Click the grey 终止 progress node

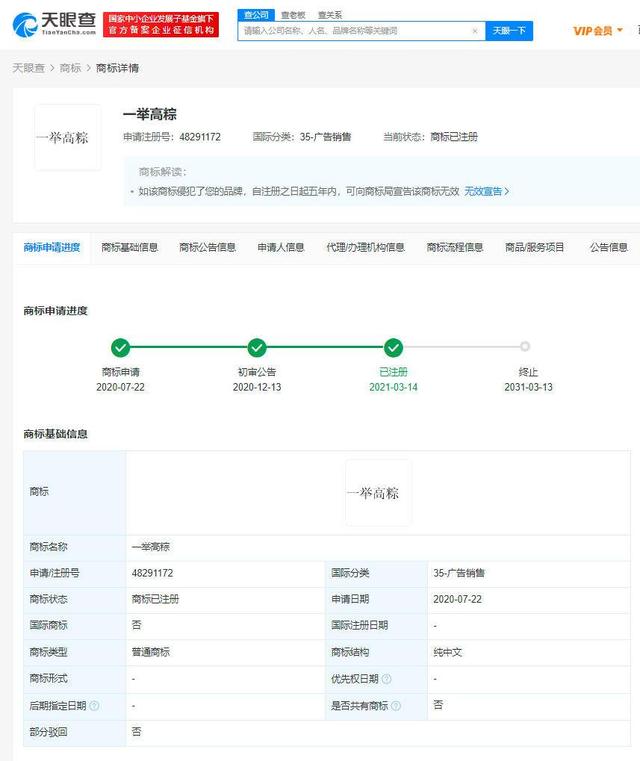(525, 347)
